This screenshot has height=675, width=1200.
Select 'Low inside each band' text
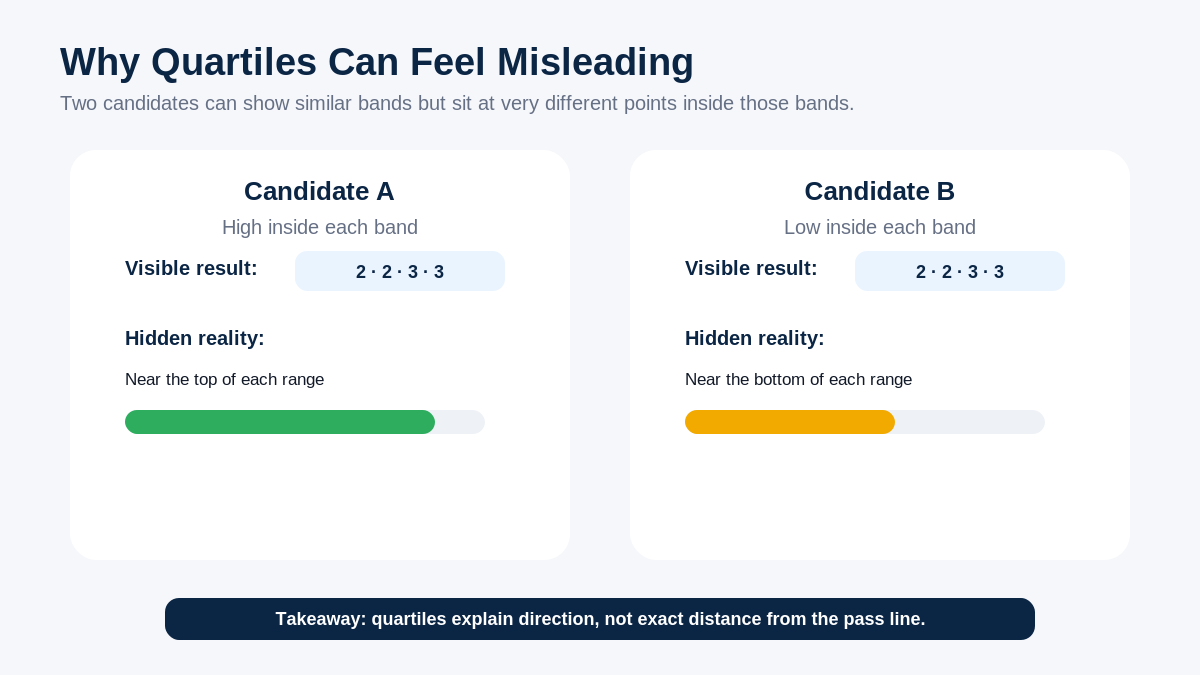coord(880,227)
